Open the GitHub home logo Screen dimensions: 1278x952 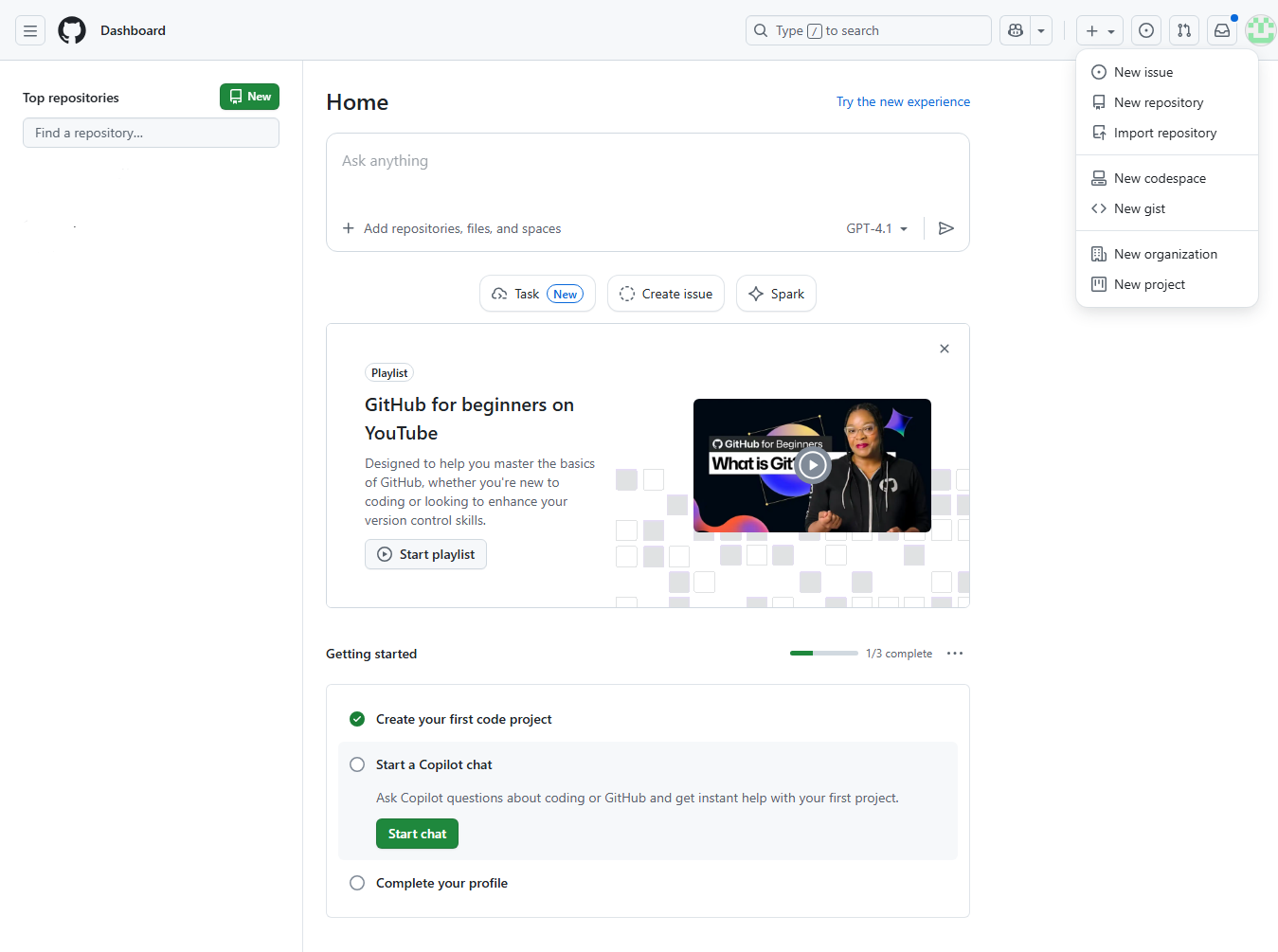tap(71, 29)
